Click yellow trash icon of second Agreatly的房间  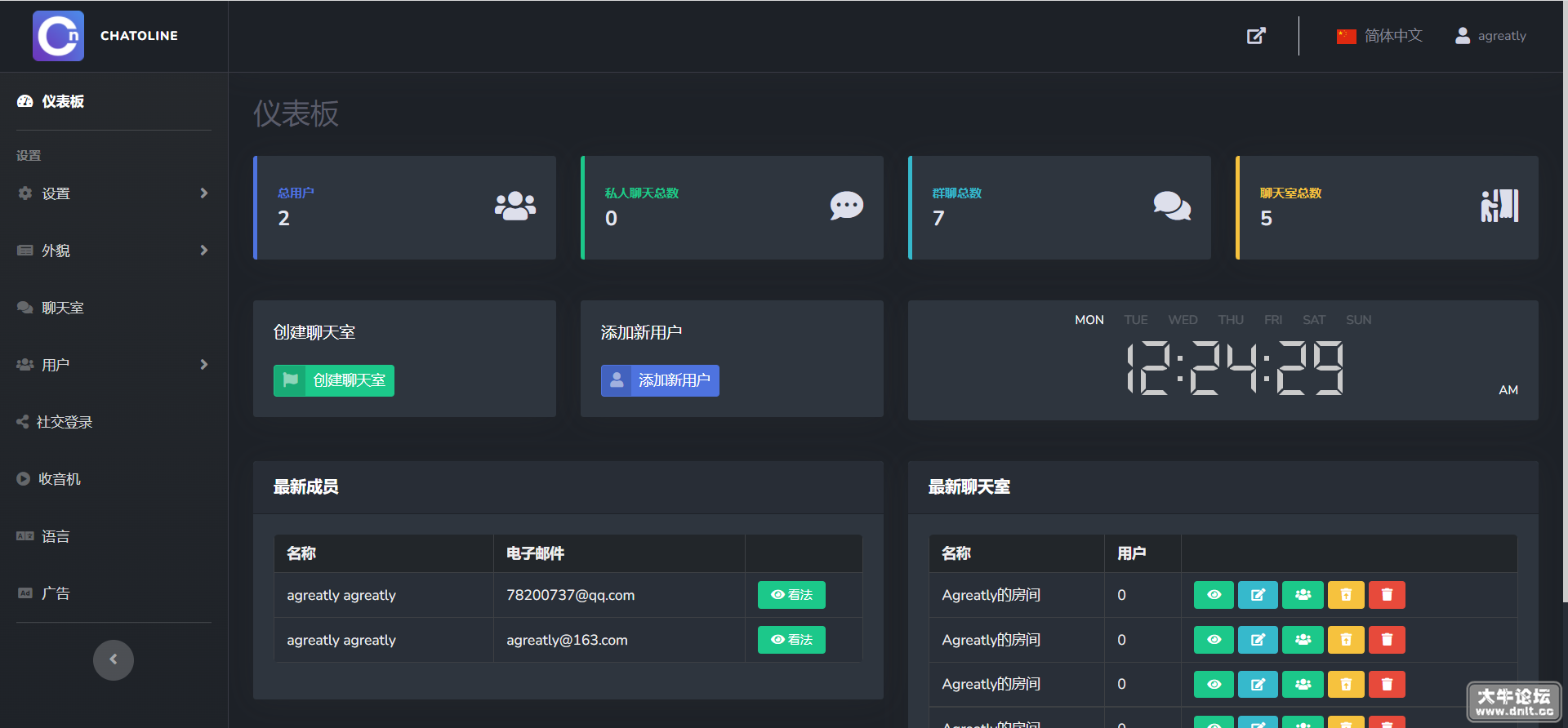1346,640
